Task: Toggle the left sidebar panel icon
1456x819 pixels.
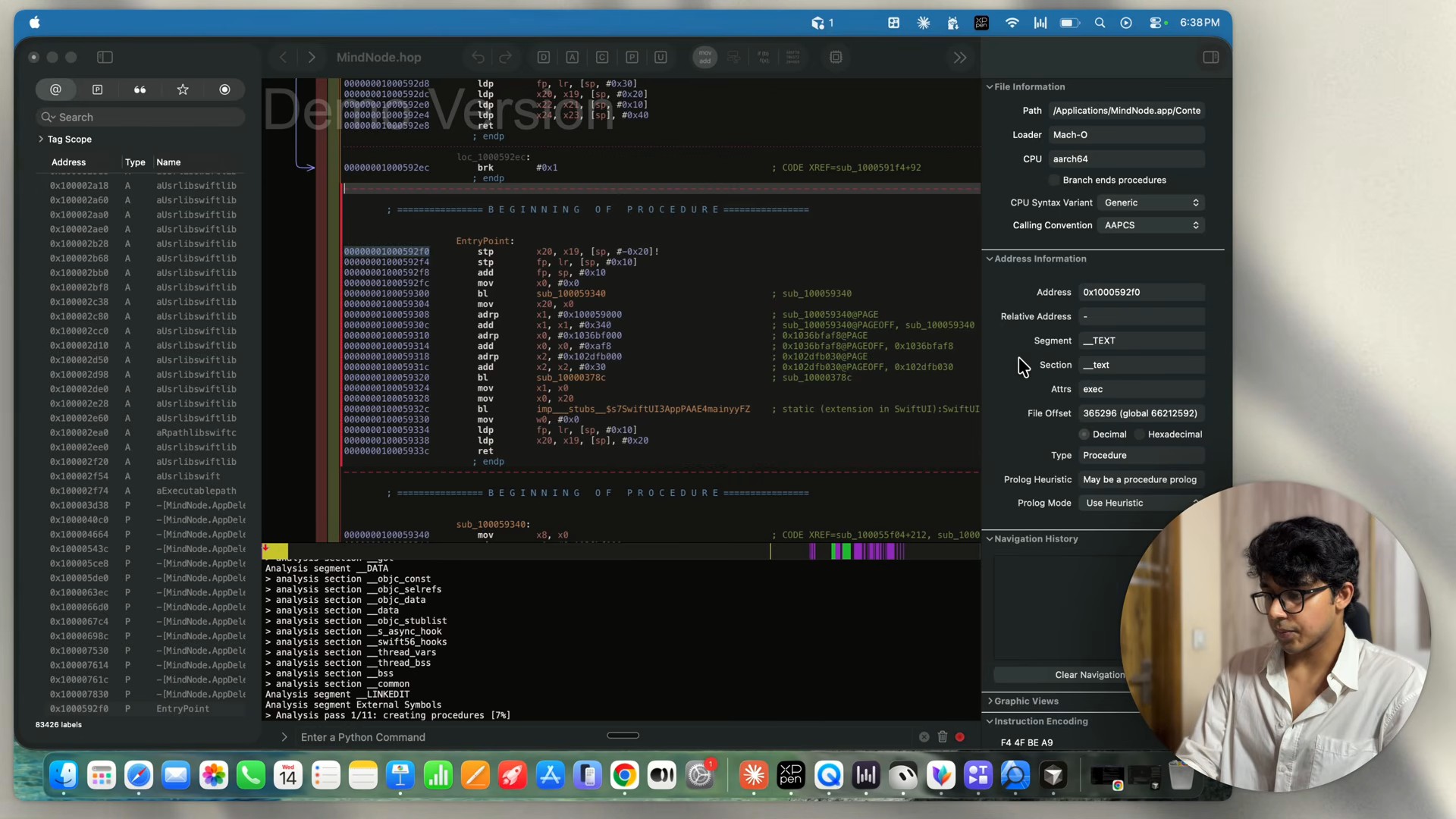Action: tap(105, 57)
